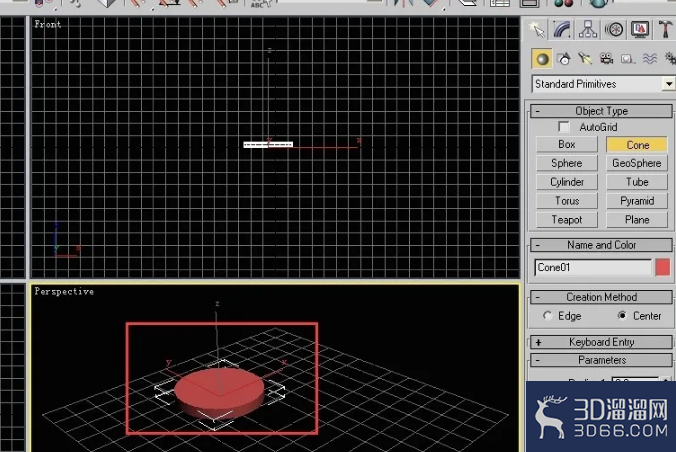The image size is (676, 452).
Task: Switch to the Display panel tab
Action: (640, 30)
